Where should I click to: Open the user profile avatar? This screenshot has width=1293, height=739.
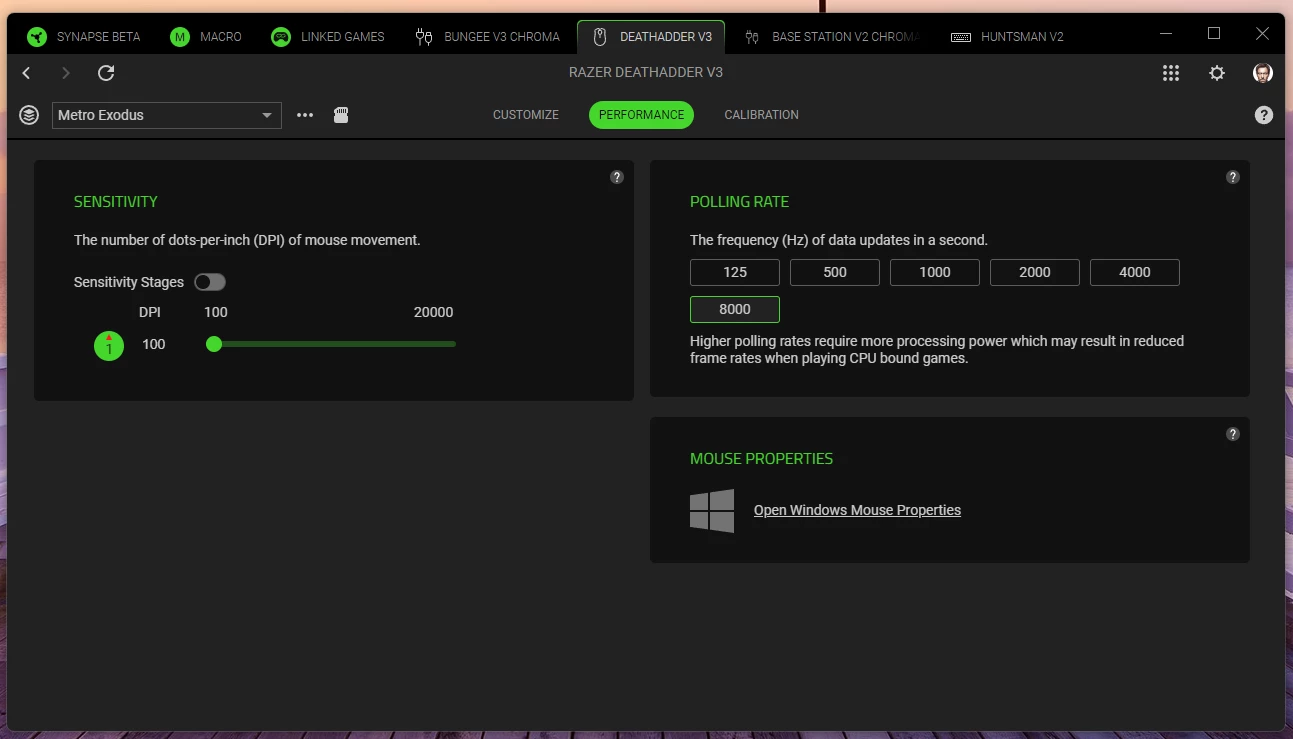(x=1263, y=73)
